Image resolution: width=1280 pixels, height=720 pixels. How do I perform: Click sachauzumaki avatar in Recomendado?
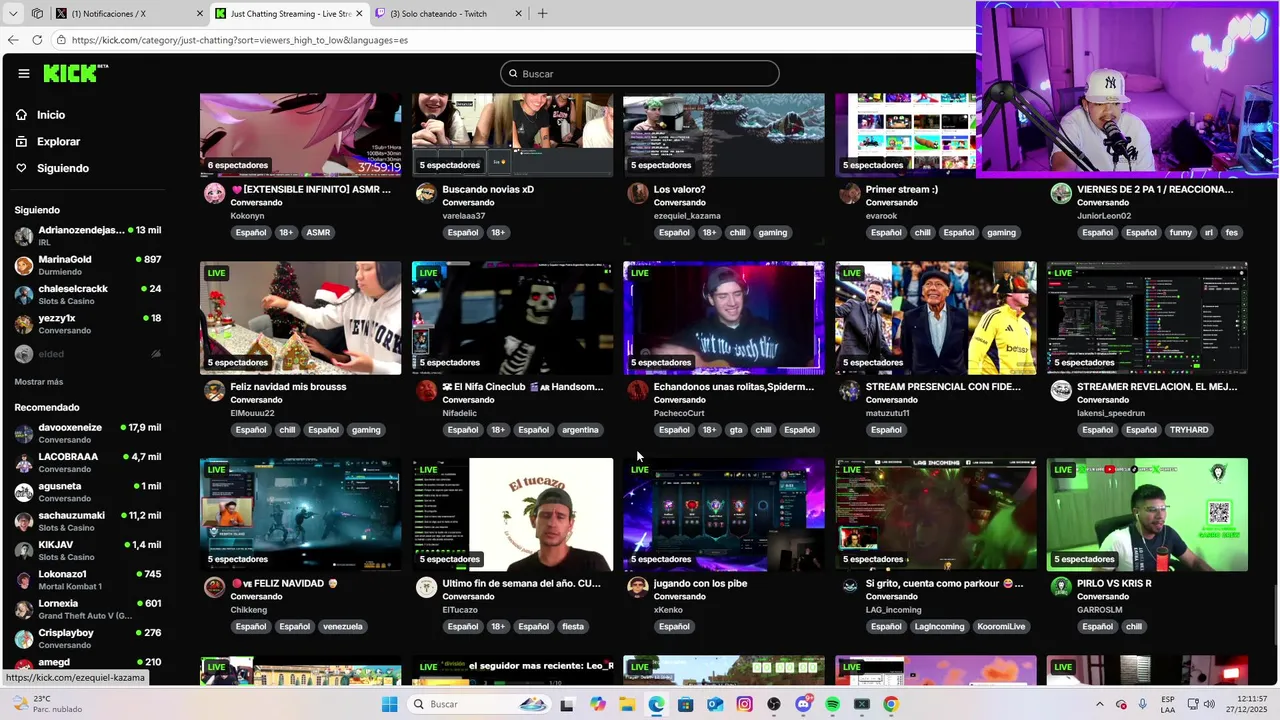click(24, 521)
